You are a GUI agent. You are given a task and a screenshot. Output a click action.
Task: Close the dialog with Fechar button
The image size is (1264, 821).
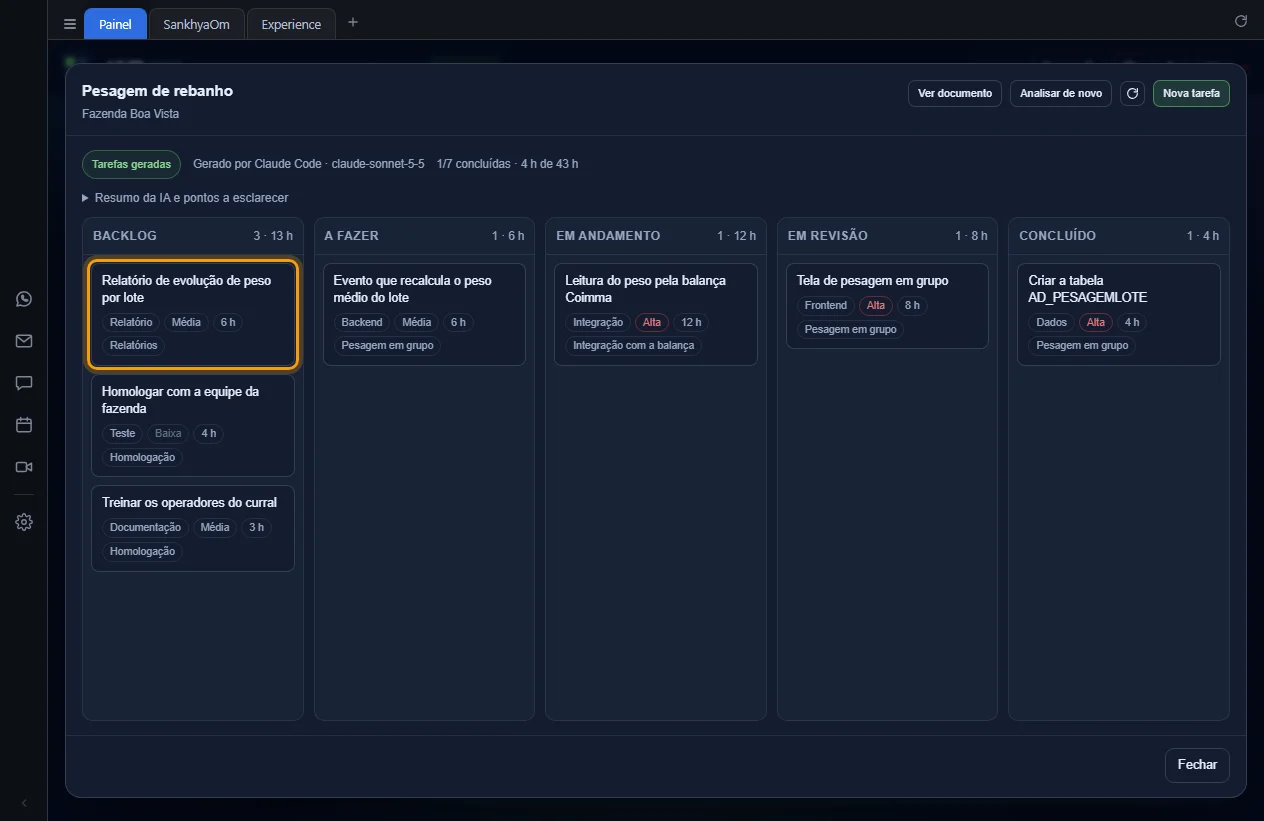pyautogui.click(x=1197, y=765)
